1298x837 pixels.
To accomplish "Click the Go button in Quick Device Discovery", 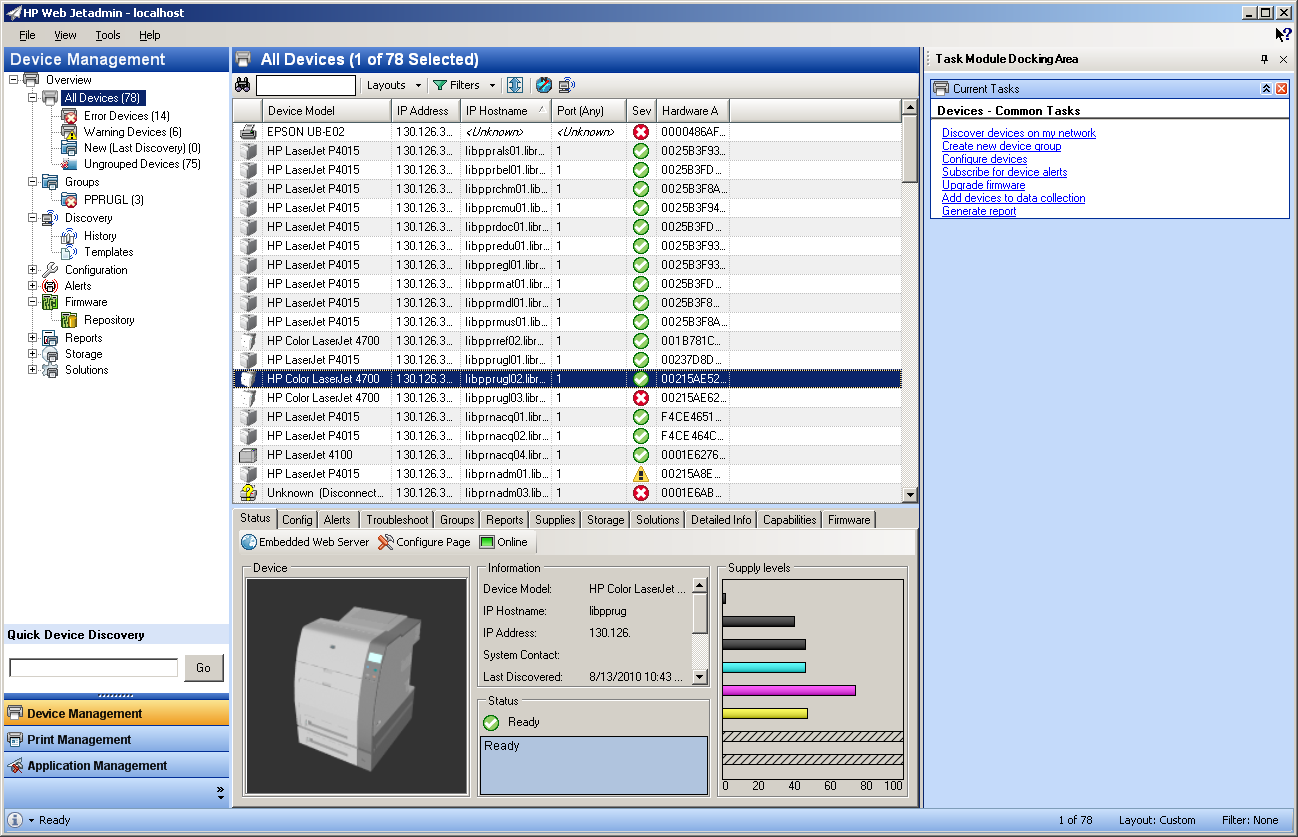I will pos(204,668).
